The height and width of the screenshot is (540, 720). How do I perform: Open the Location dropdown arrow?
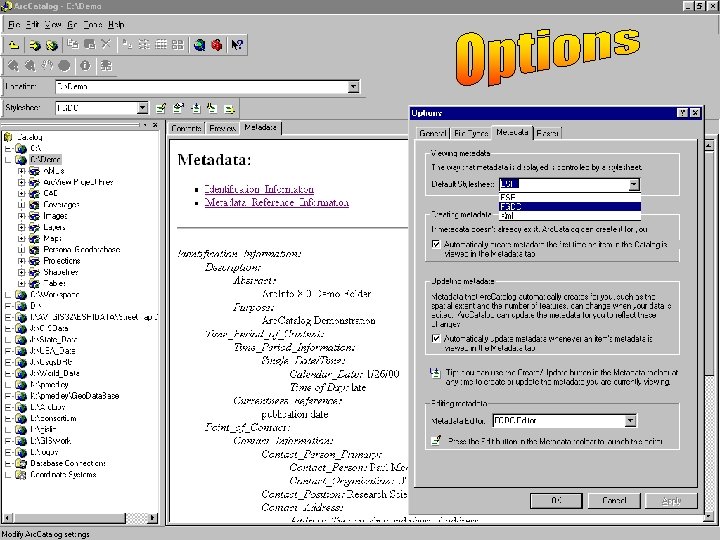pos(353,87)
